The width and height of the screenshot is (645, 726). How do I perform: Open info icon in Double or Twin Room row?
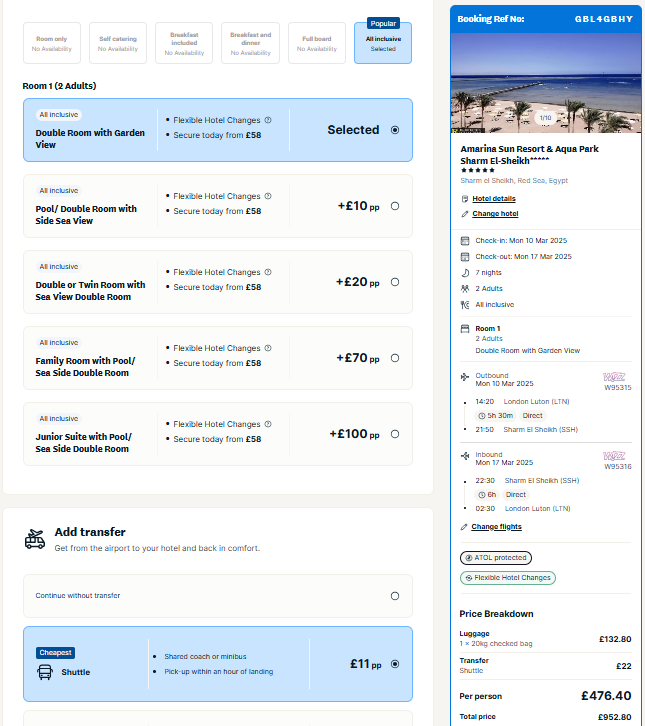tap(268, 272)
